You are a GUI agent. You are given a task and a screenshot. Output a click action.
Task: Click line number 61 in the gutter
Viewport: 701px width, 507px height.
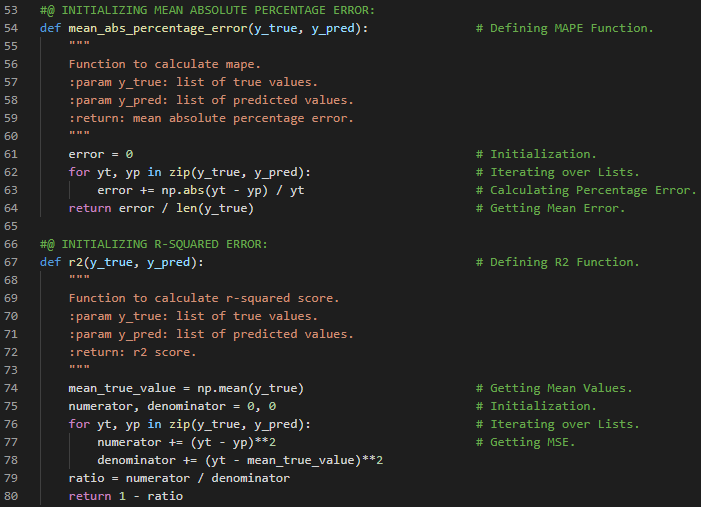click(12, 154)
